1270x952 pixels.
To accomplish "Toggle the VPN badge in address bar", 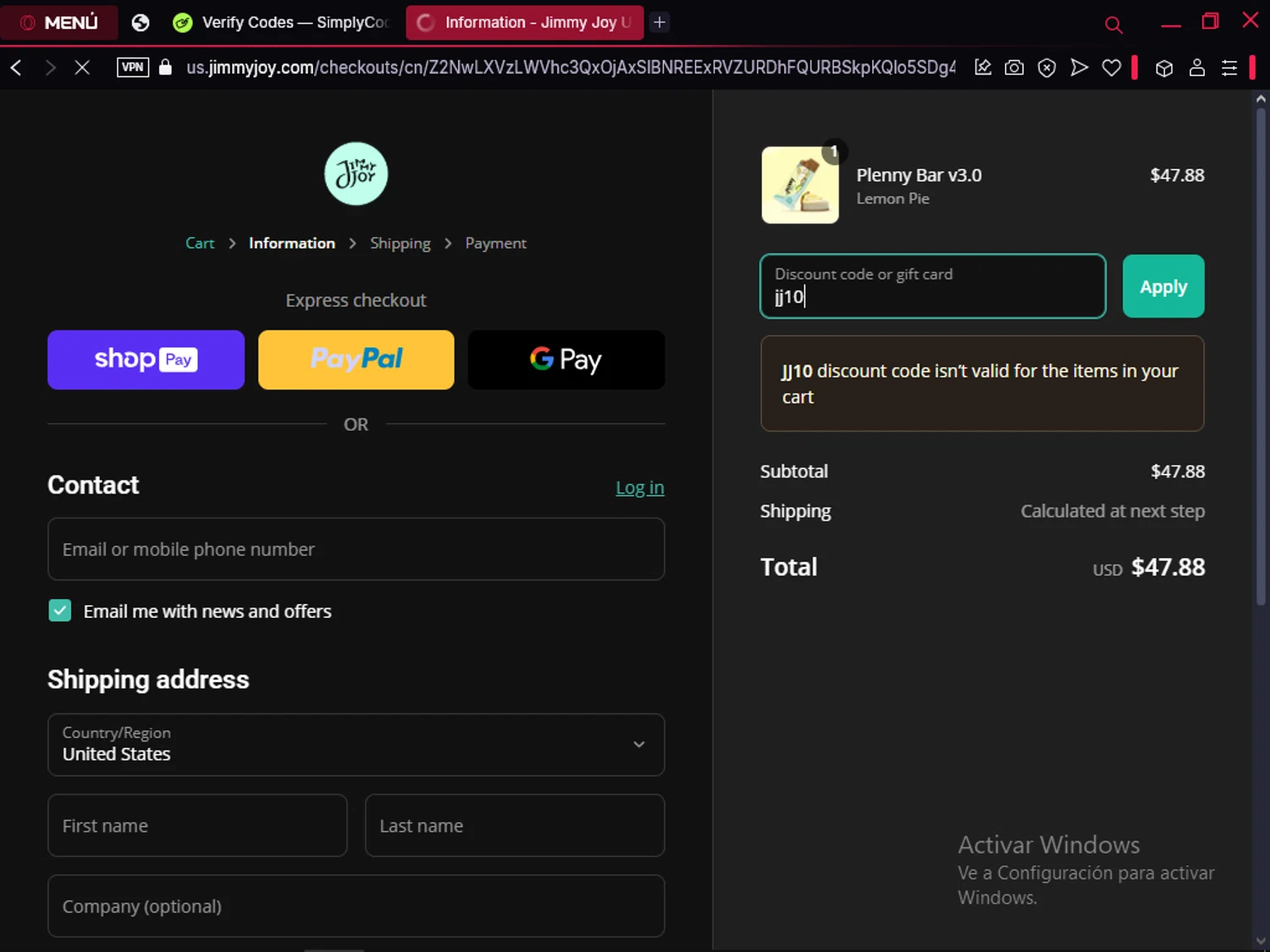I will pos(133,68).
